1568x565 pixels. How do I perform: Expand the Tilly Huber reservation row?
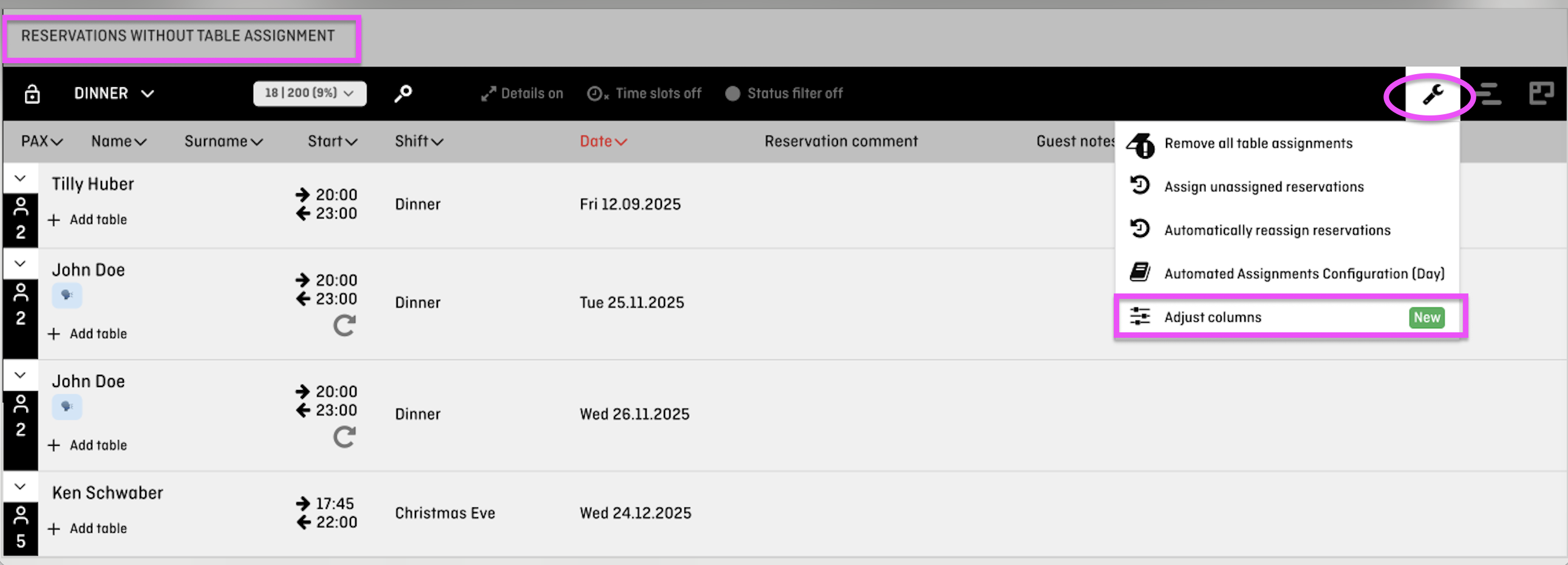pyautogui.click(x=20, y=179)
